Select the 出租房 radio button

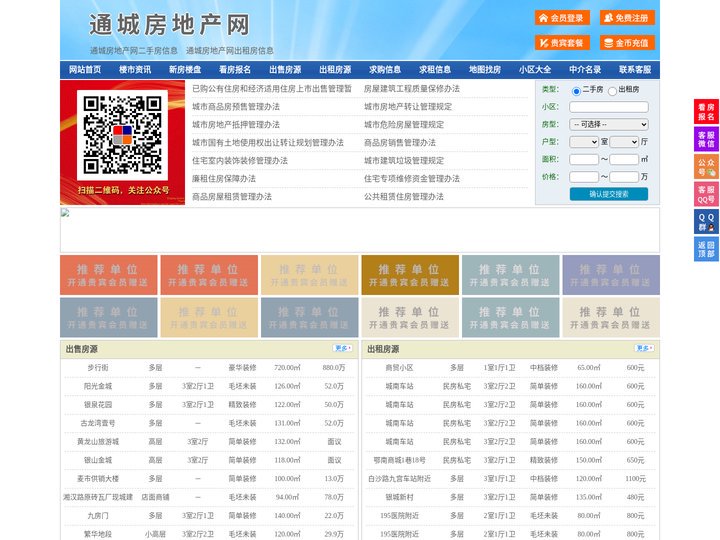coord(612,91)
